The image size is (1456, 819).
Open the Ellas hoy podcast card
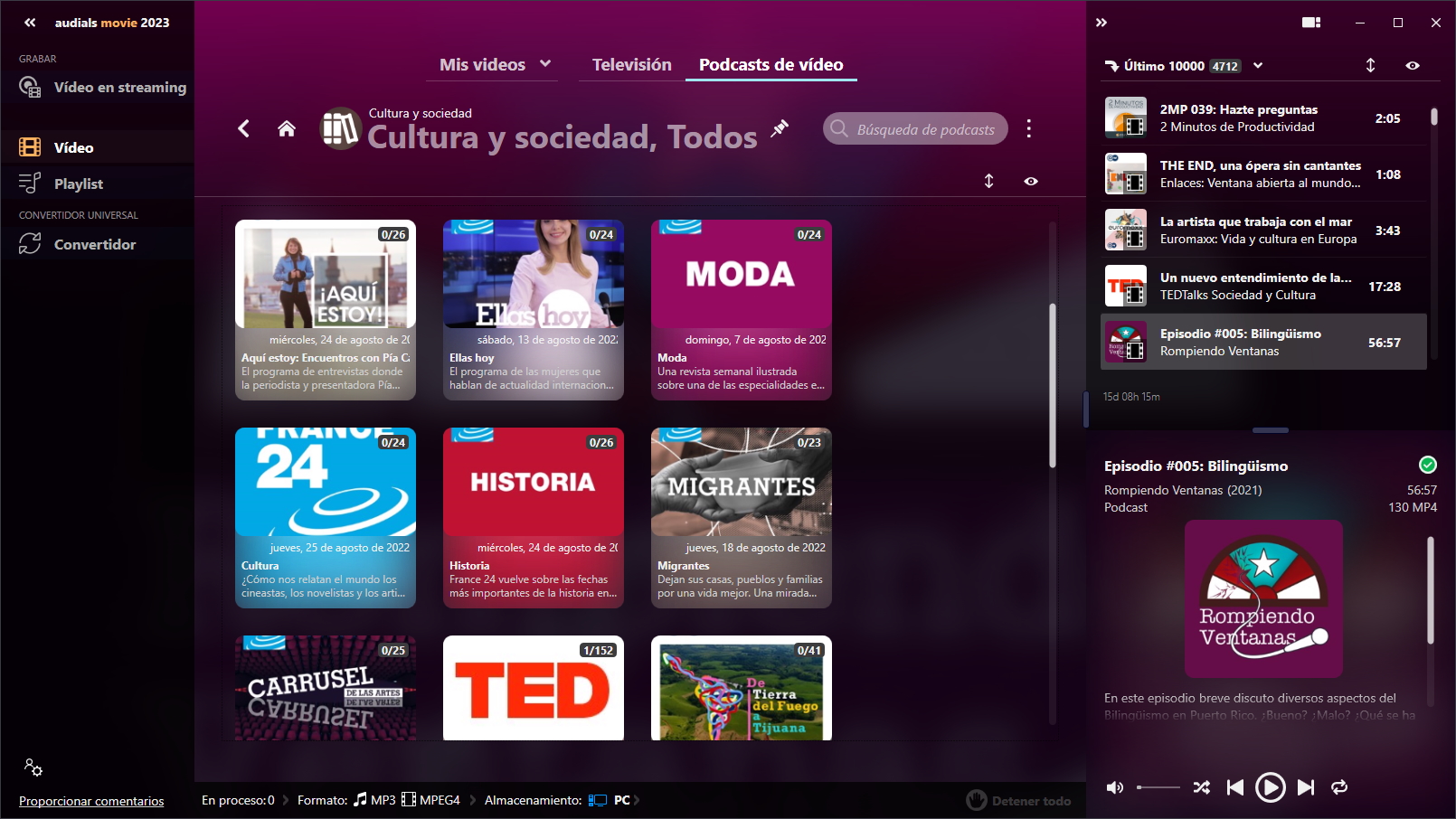pyautogui.click(x=534, y=310)
